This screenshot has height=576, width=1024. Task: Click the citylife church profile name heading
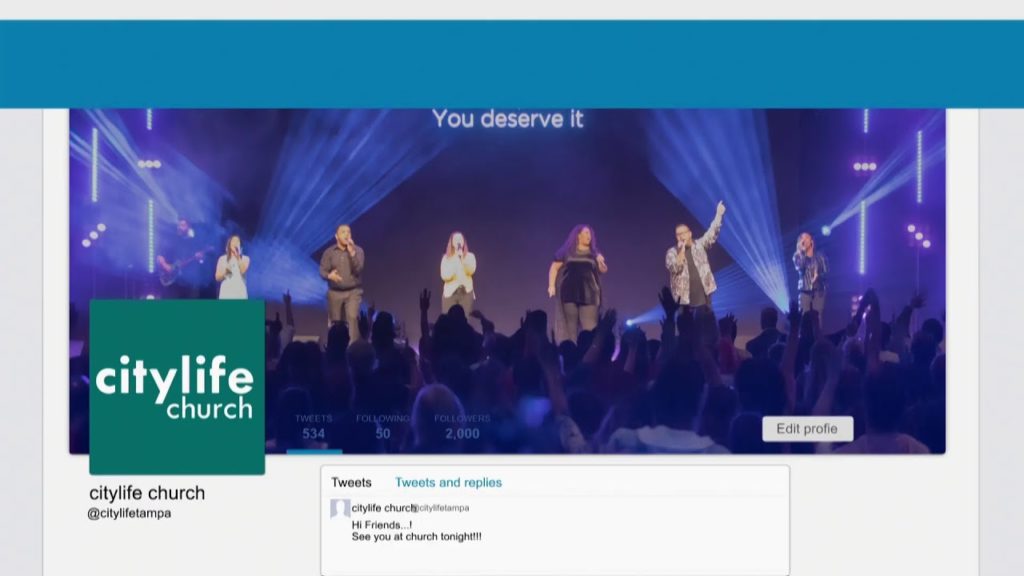tap(147, 493)
